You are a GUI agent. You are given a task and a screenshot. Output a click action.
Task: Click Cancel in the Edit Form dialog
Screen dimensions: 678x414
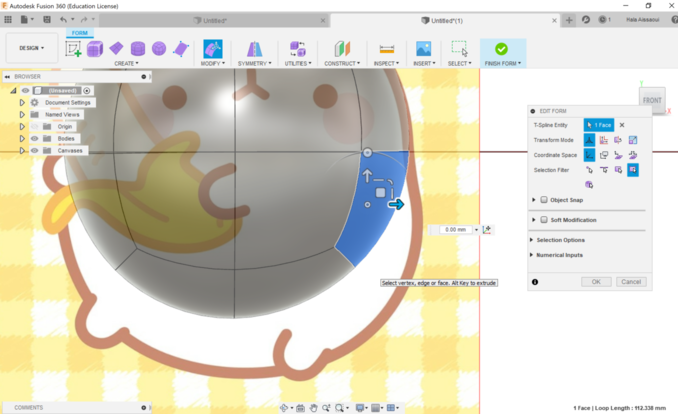[x=631, y=282]
